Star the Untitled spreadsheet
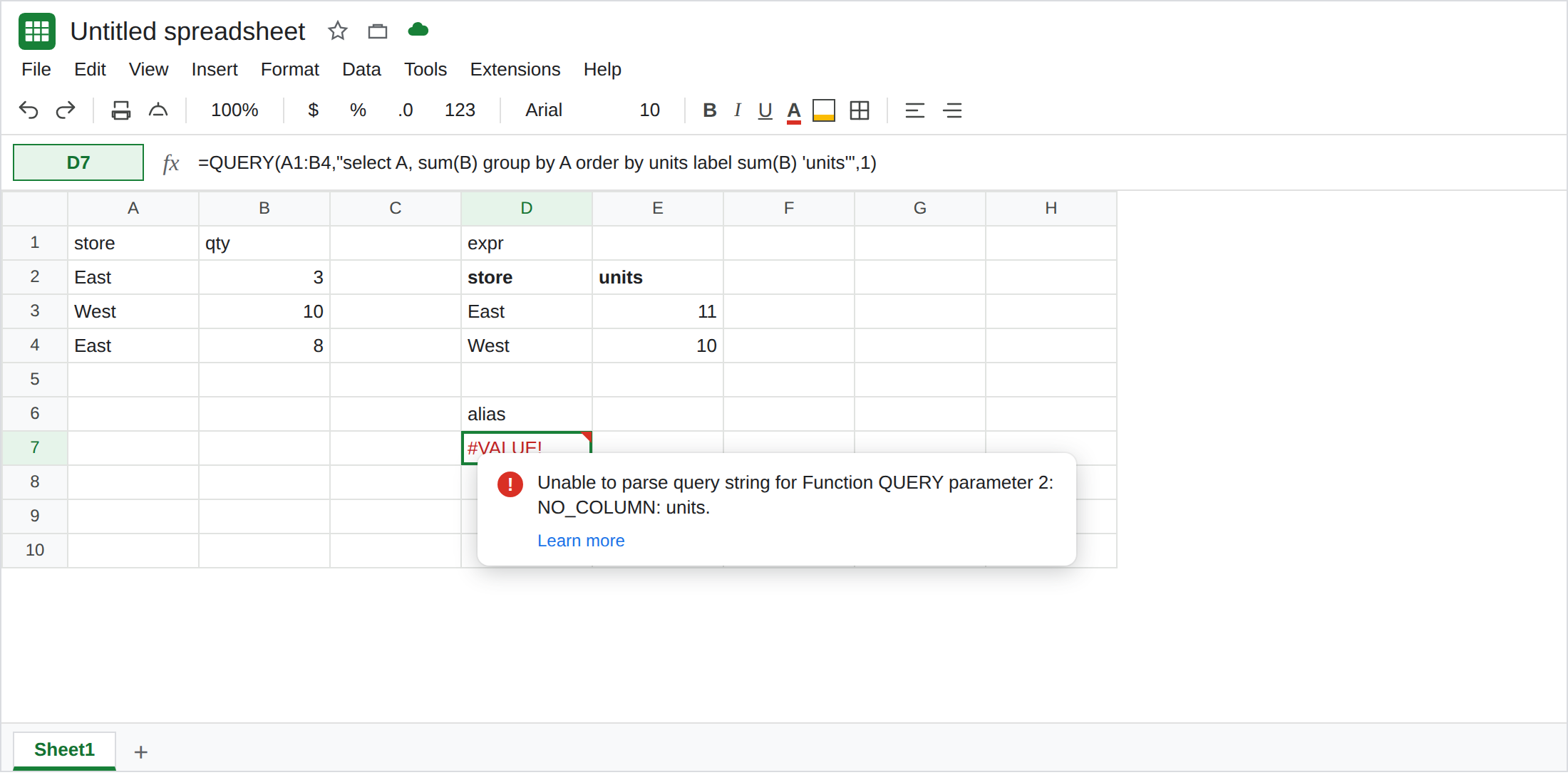 [337, 31]
